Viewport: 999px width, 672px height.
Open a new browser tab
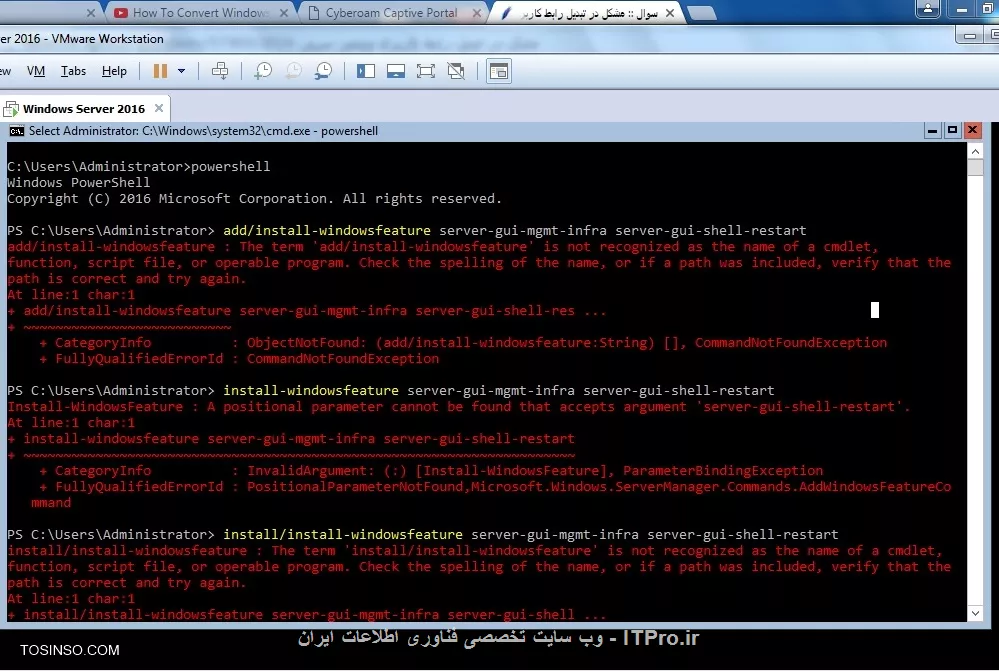[x=702, y=13]
